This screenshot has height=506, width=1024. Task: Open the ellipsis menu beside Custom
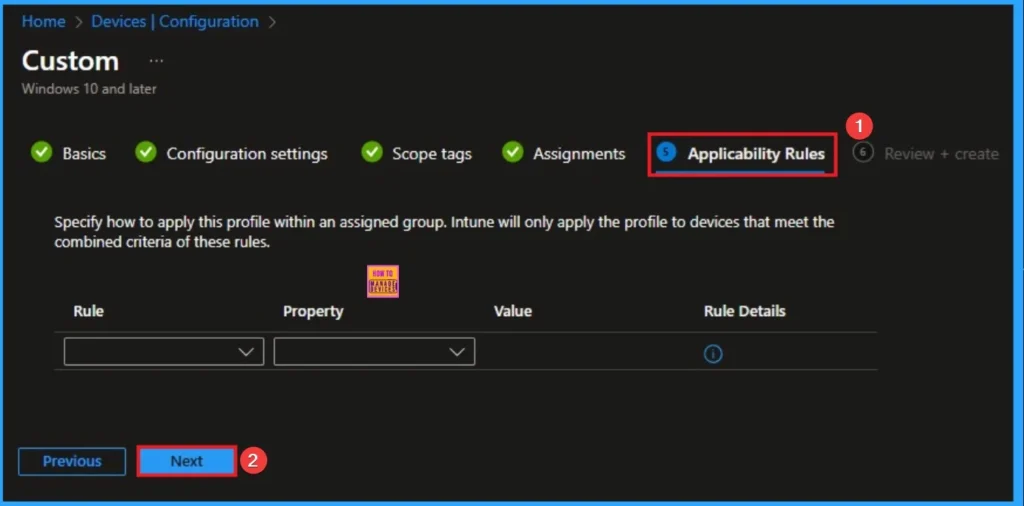point(156,61)
